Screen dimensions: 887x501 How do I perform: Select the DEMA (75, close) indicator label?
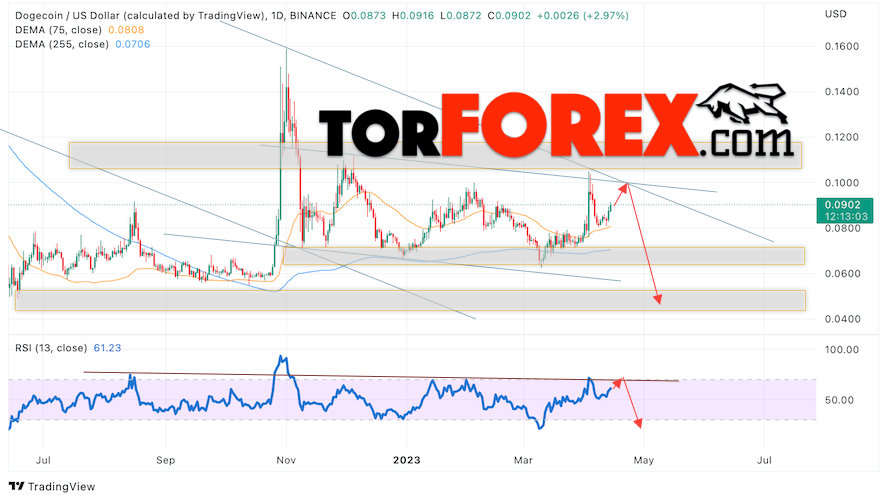[58, 30]
